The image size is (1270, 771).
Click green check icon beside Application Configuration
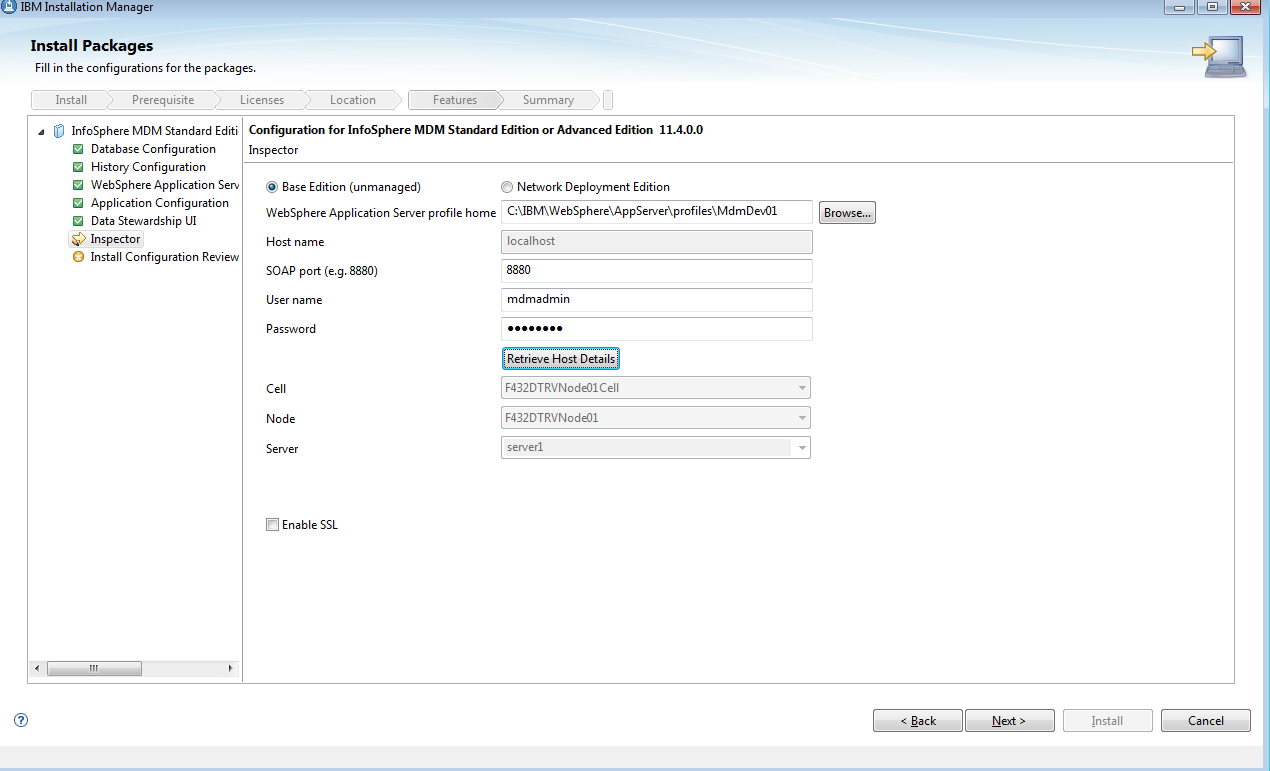pyautogui.click(x=78, y=203)
